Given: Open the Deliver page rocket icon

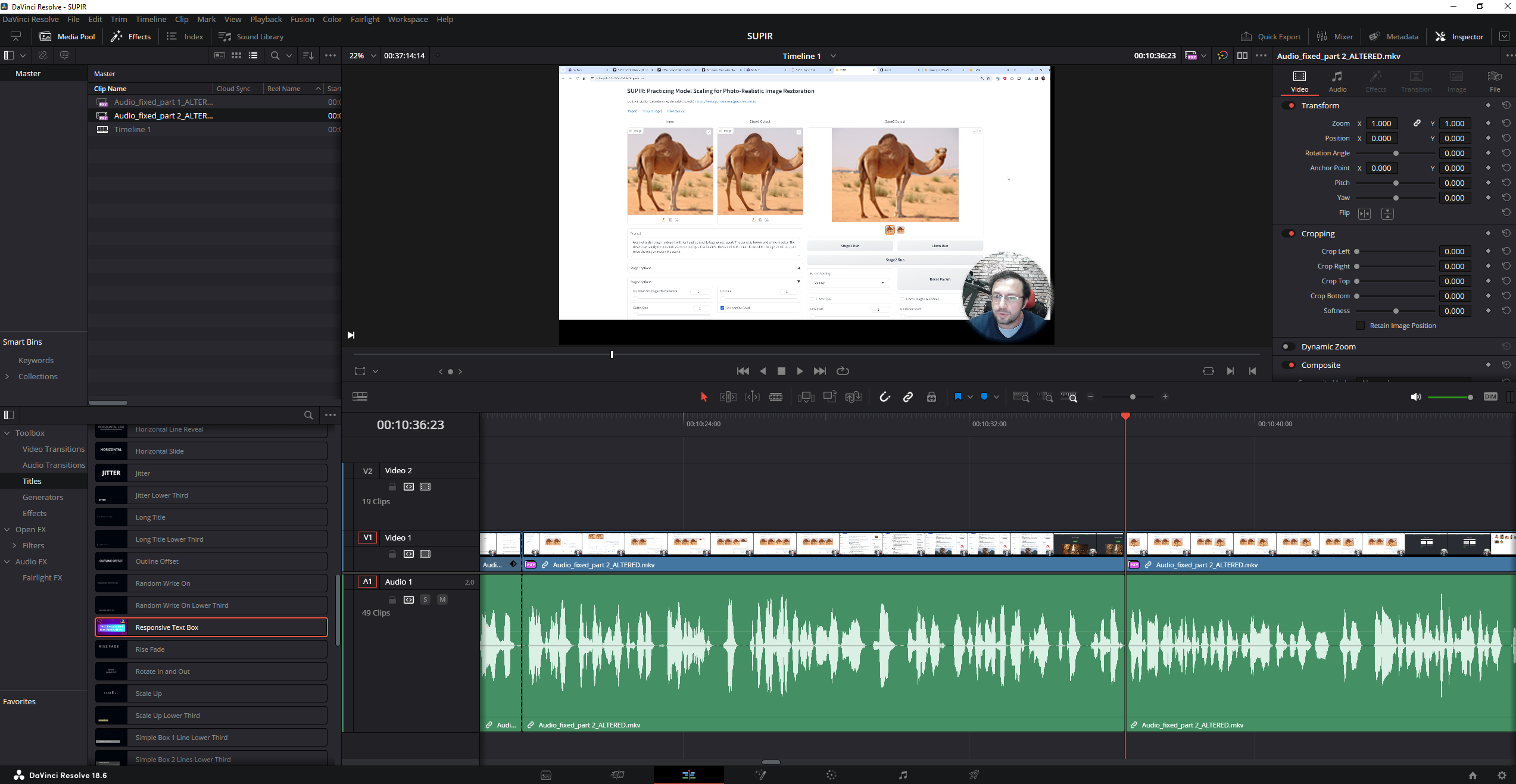Looking at the screenshot, I should (x=974, y=774).
